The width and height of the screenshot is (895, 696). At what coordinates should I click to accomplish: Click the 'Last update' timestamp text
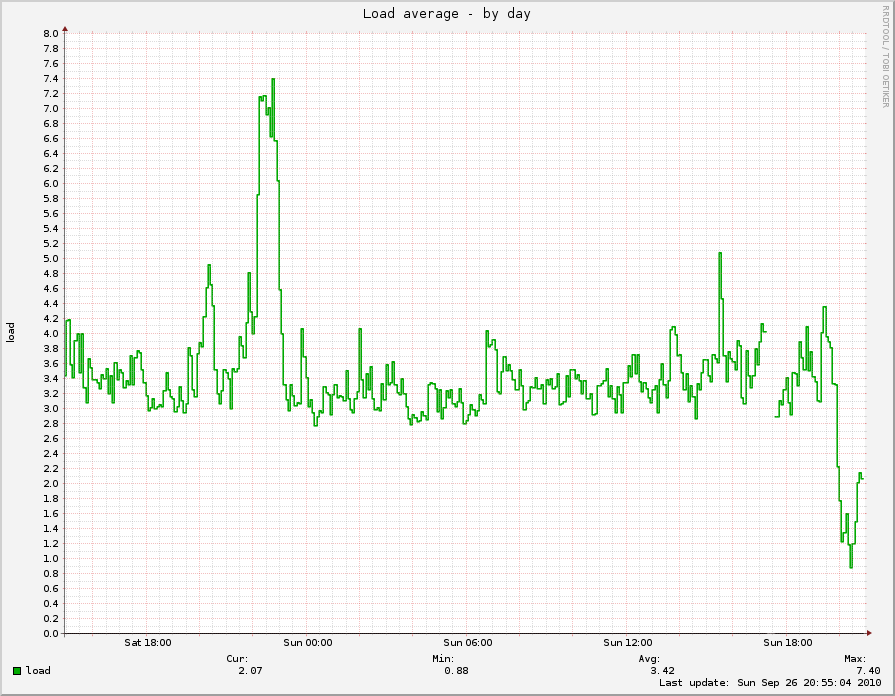click(x=770, y=683)
